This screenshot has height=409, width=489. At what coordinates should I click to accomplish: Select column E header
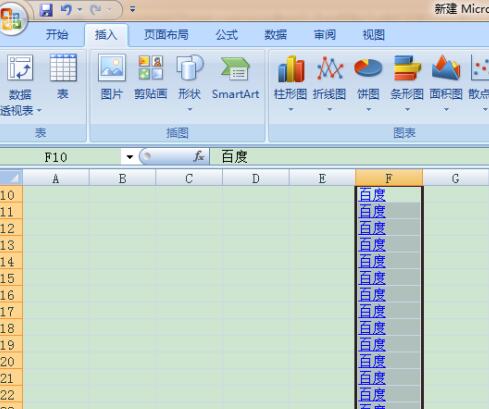322,179
